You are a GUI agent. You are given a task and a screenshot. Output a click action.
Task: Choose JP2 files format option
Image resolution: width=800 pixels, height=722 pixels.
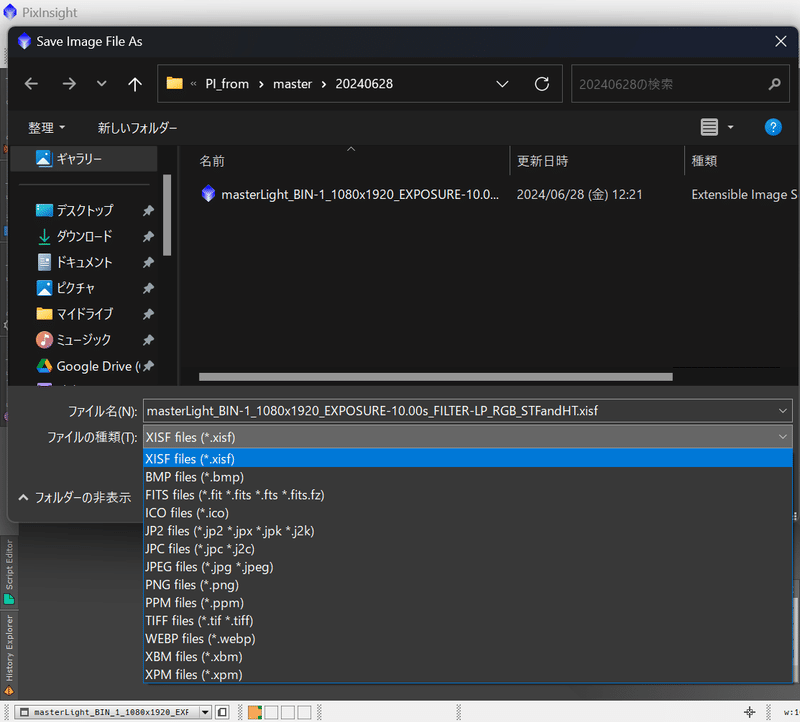tap(468, 531)
